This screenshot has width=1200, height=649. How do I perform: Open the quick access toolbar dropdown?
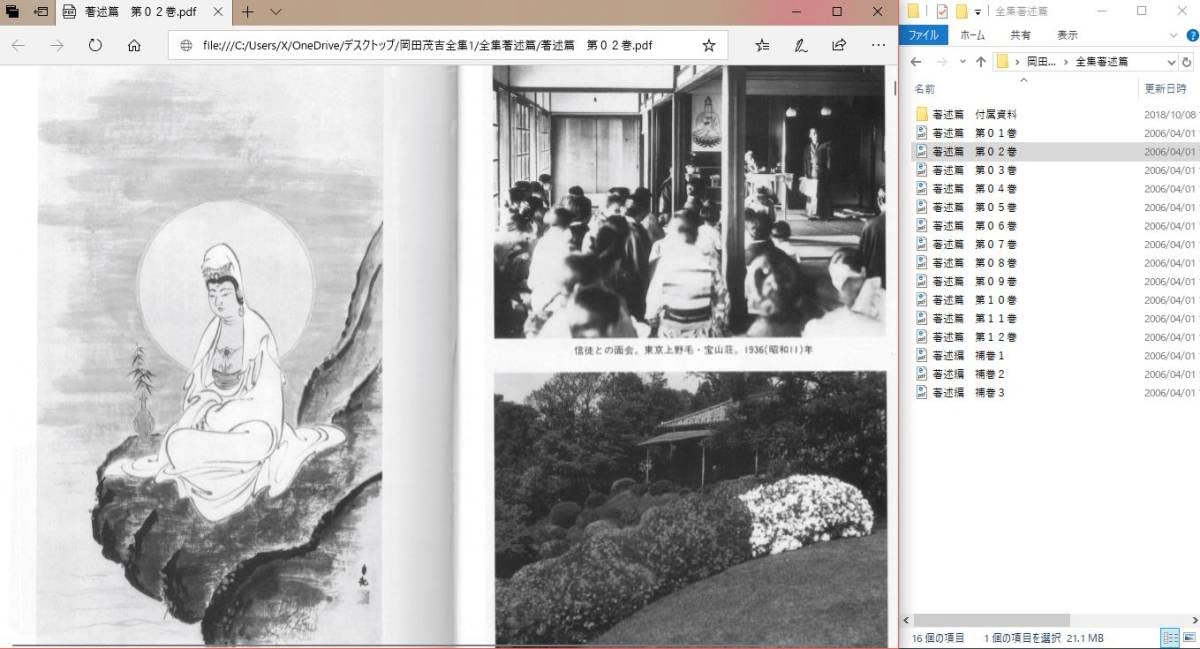[977, 12]
